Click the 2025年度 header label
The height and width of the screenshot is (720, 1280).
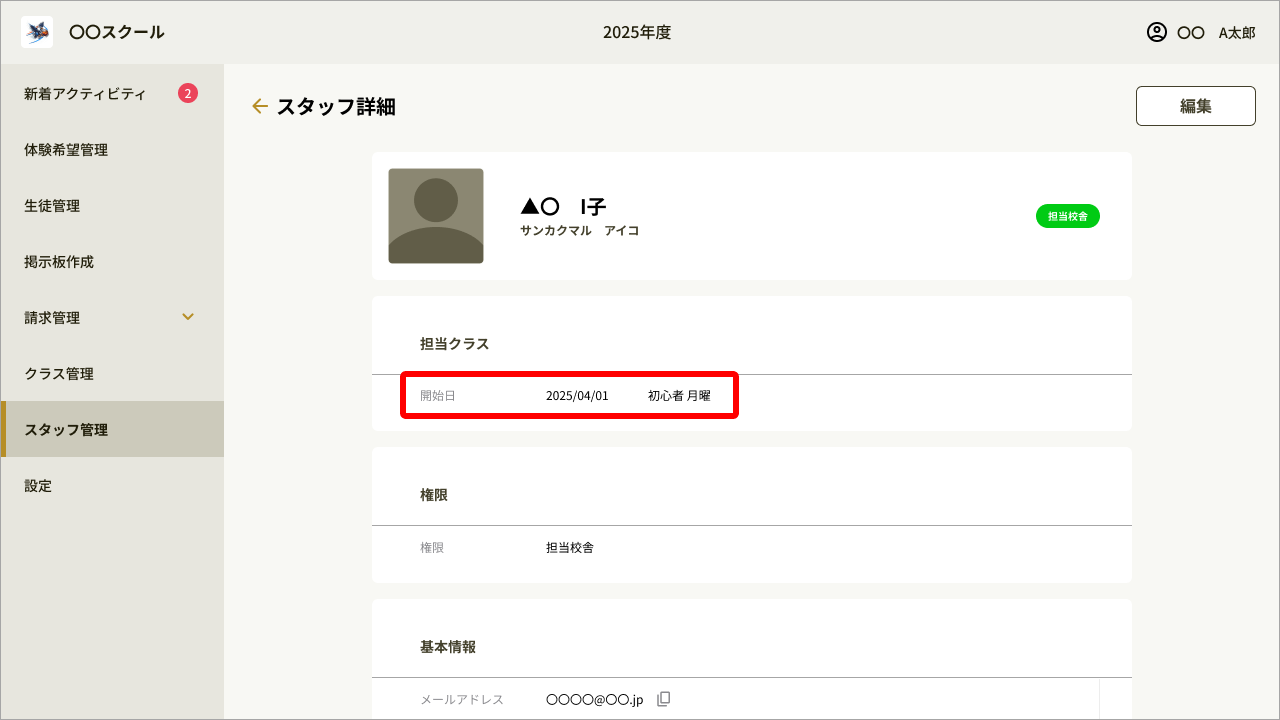pos(637,32)
